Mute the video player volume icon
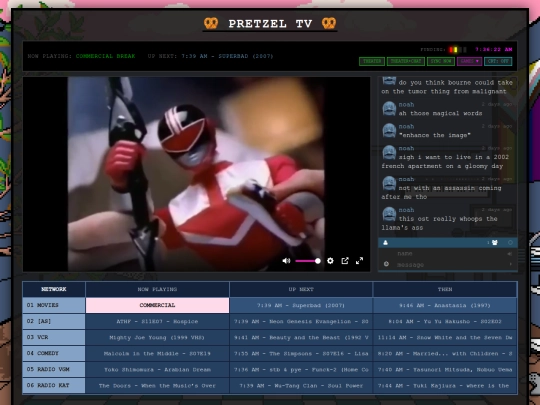Screen dimensions: 540x405 286,261
